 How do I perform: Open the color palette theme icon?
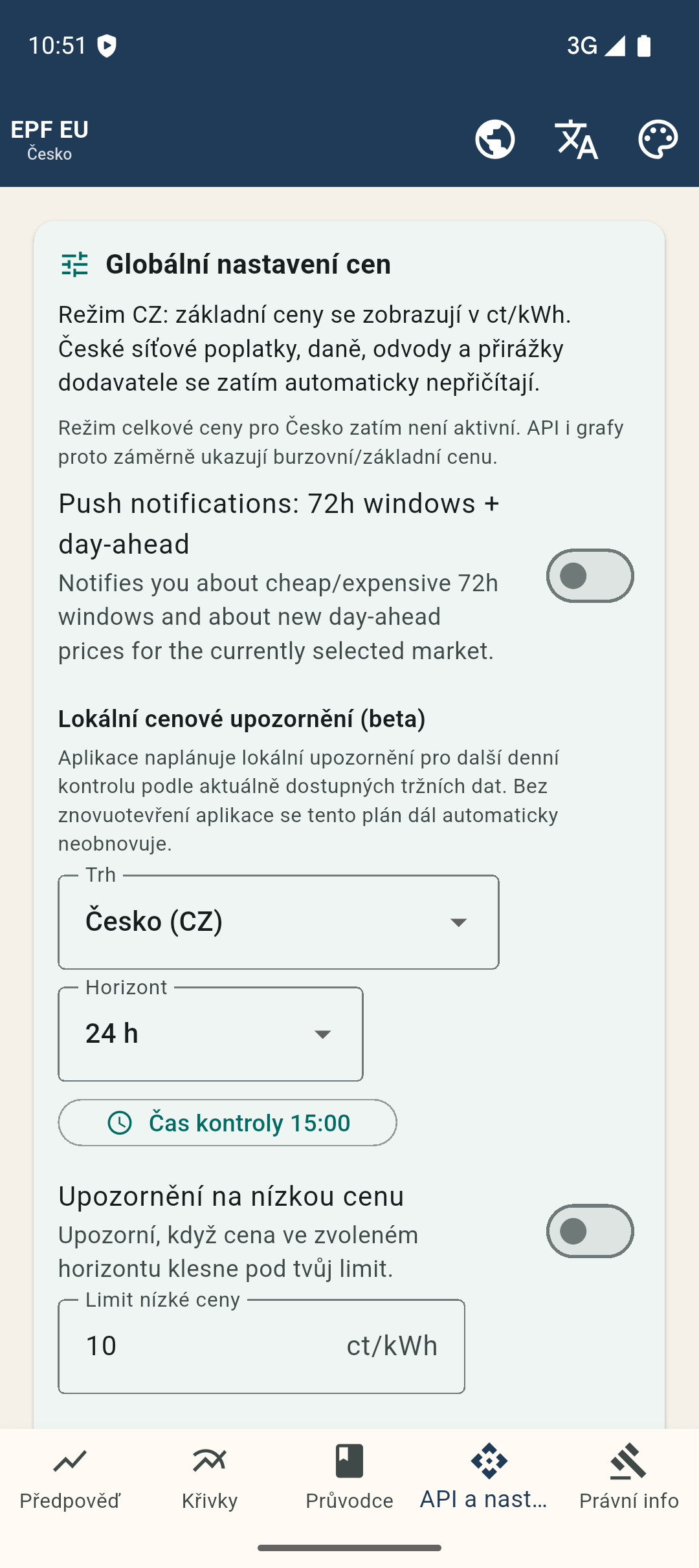point(658,139)
